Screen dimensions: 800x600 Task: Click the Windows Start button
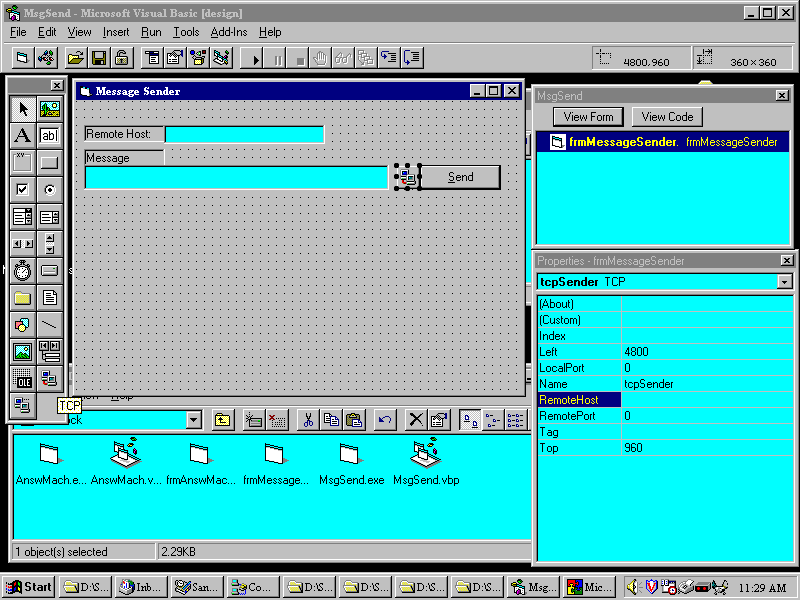(x=29, y=586)
